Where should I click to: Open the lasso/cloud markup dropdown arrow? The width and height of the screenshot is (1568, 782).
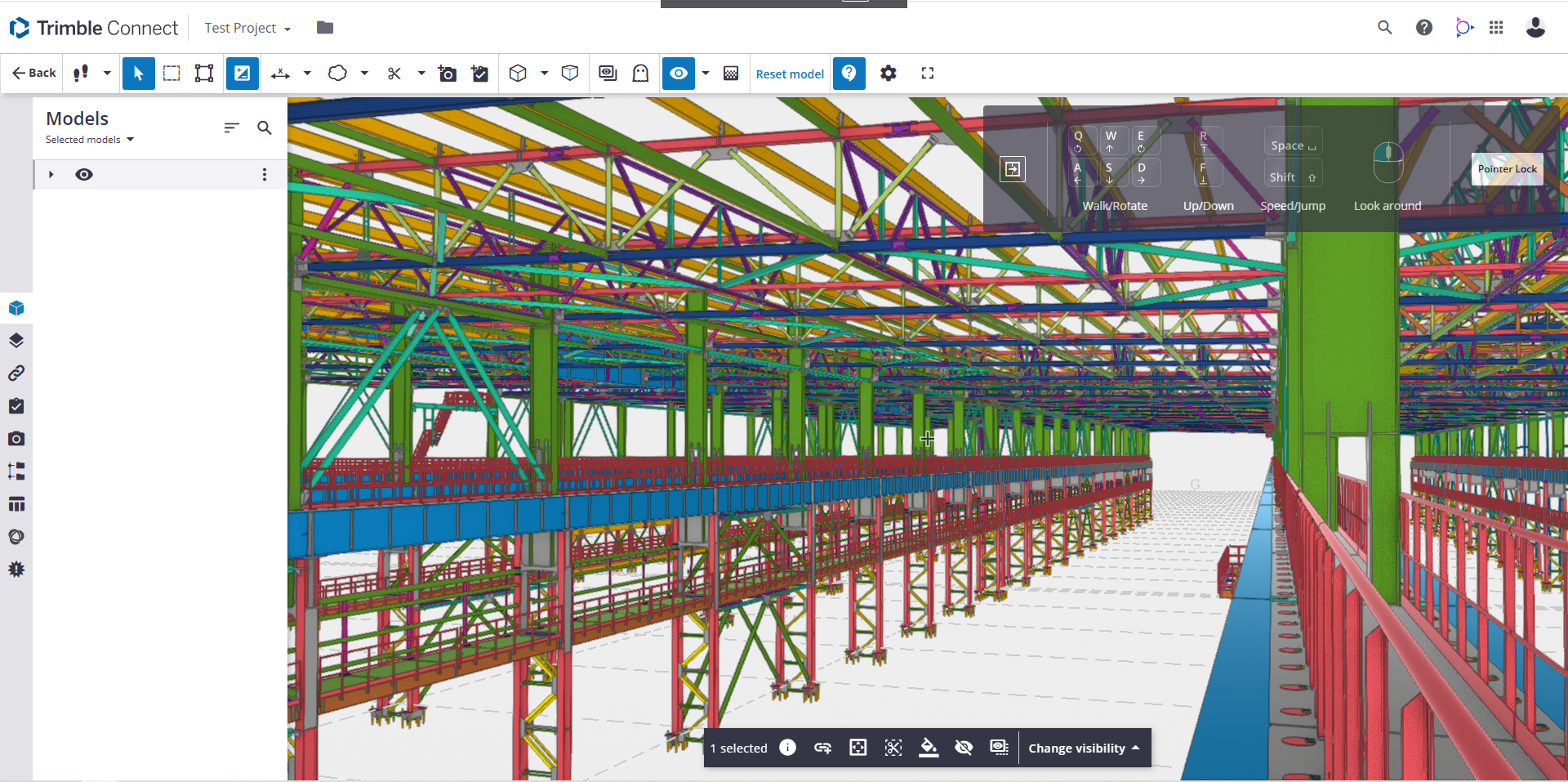364,74
